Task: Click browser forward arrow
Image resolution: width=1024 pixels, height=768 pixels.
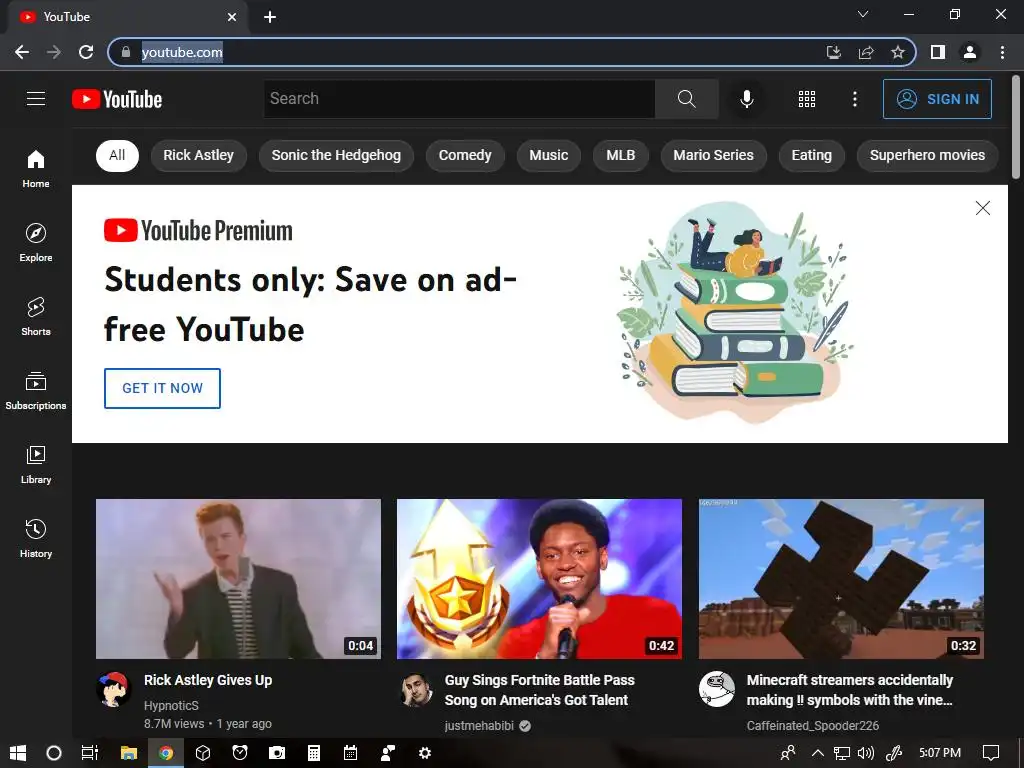Action: (54, 52)
